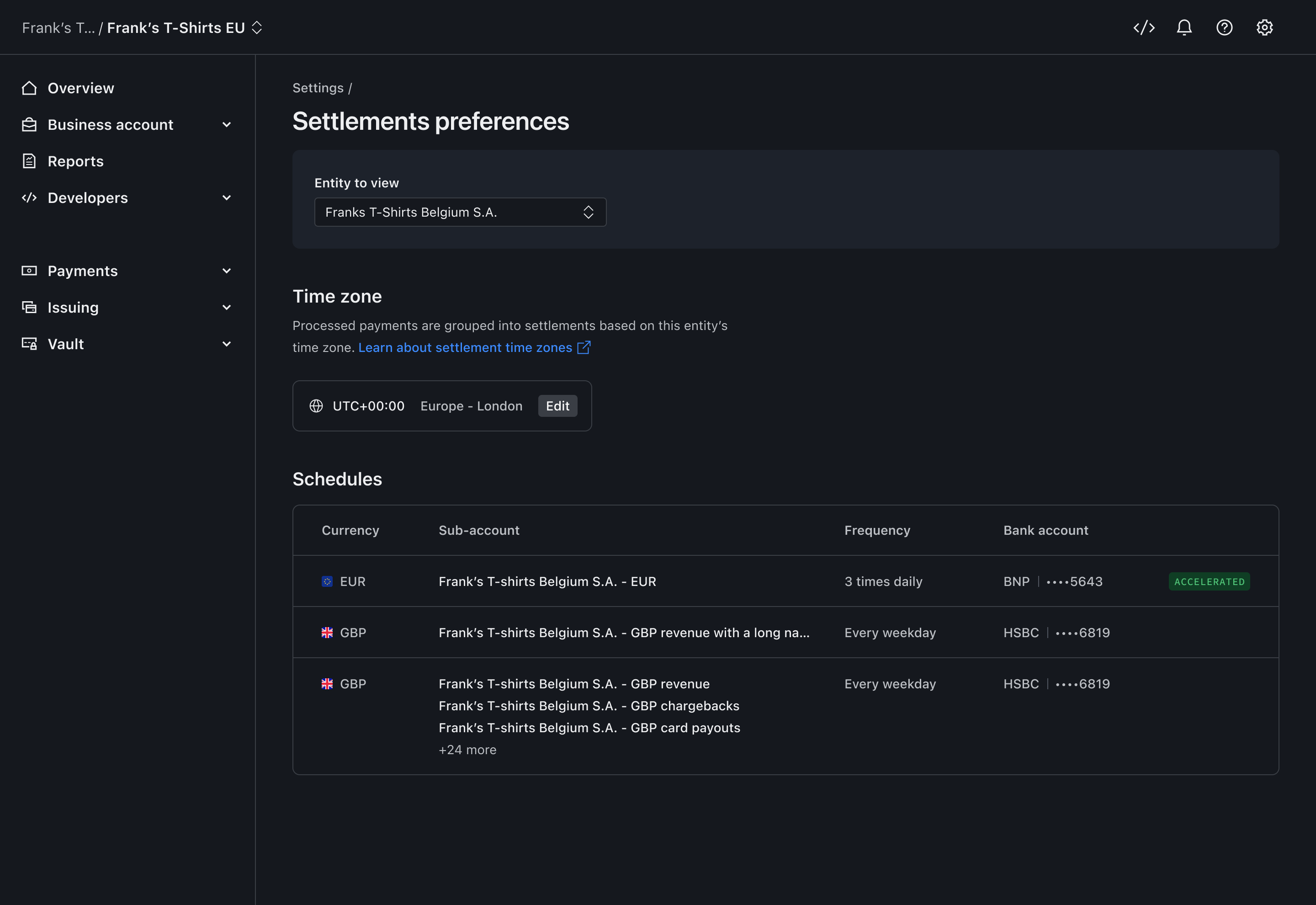The image size is (1316, 905).
Task: Click 'GBP chargebacks' sub-account line
Action: click(589, 705)
